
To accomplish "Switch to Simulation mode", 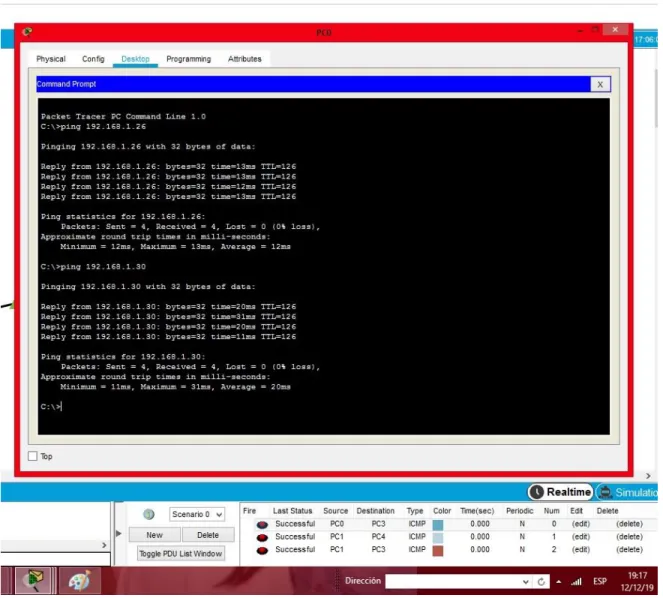I will 627,492.
